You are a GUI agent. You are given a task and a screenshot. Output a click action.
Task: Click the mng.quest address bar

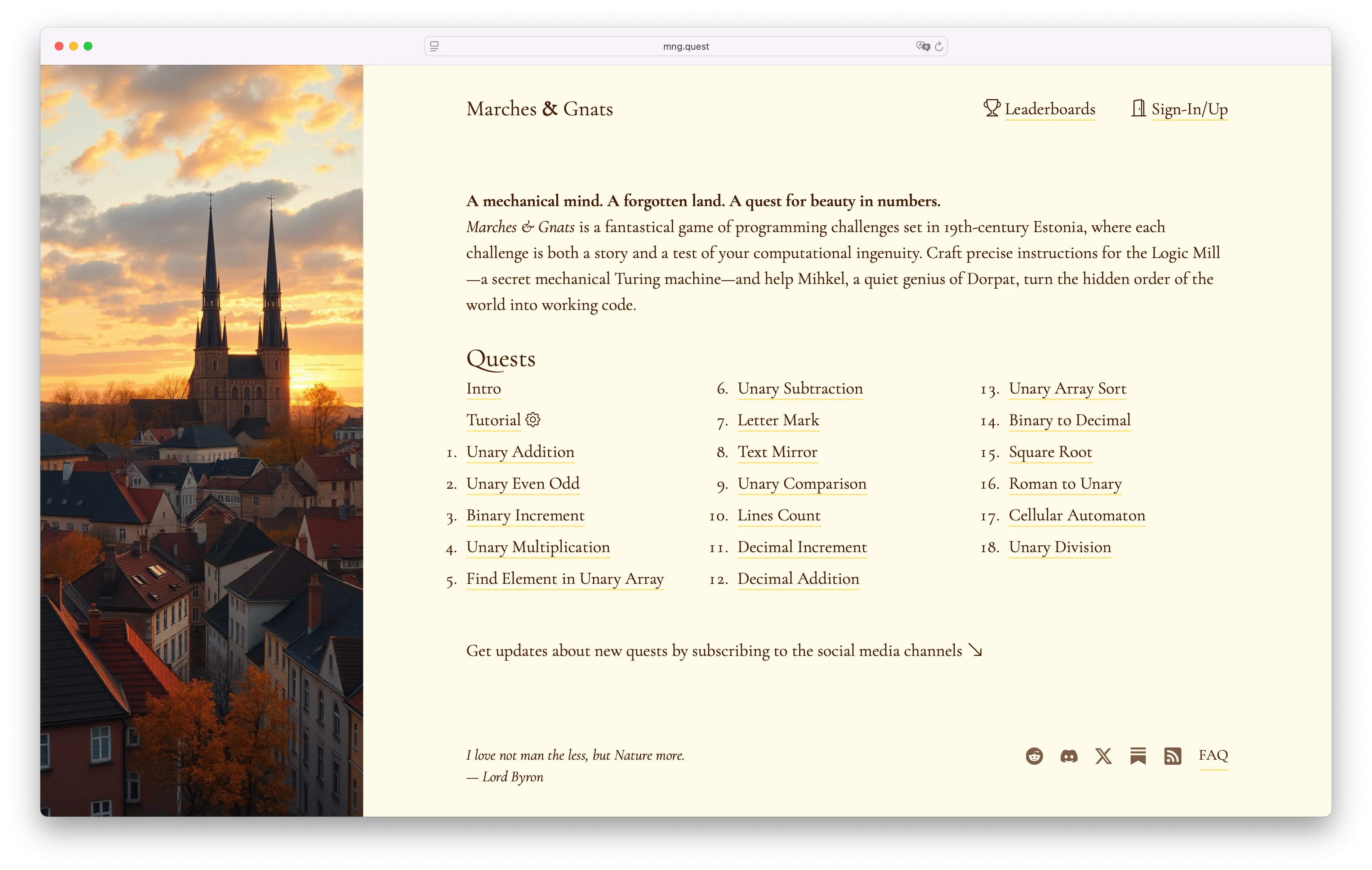pyautogui.click(x=685, y=46)
